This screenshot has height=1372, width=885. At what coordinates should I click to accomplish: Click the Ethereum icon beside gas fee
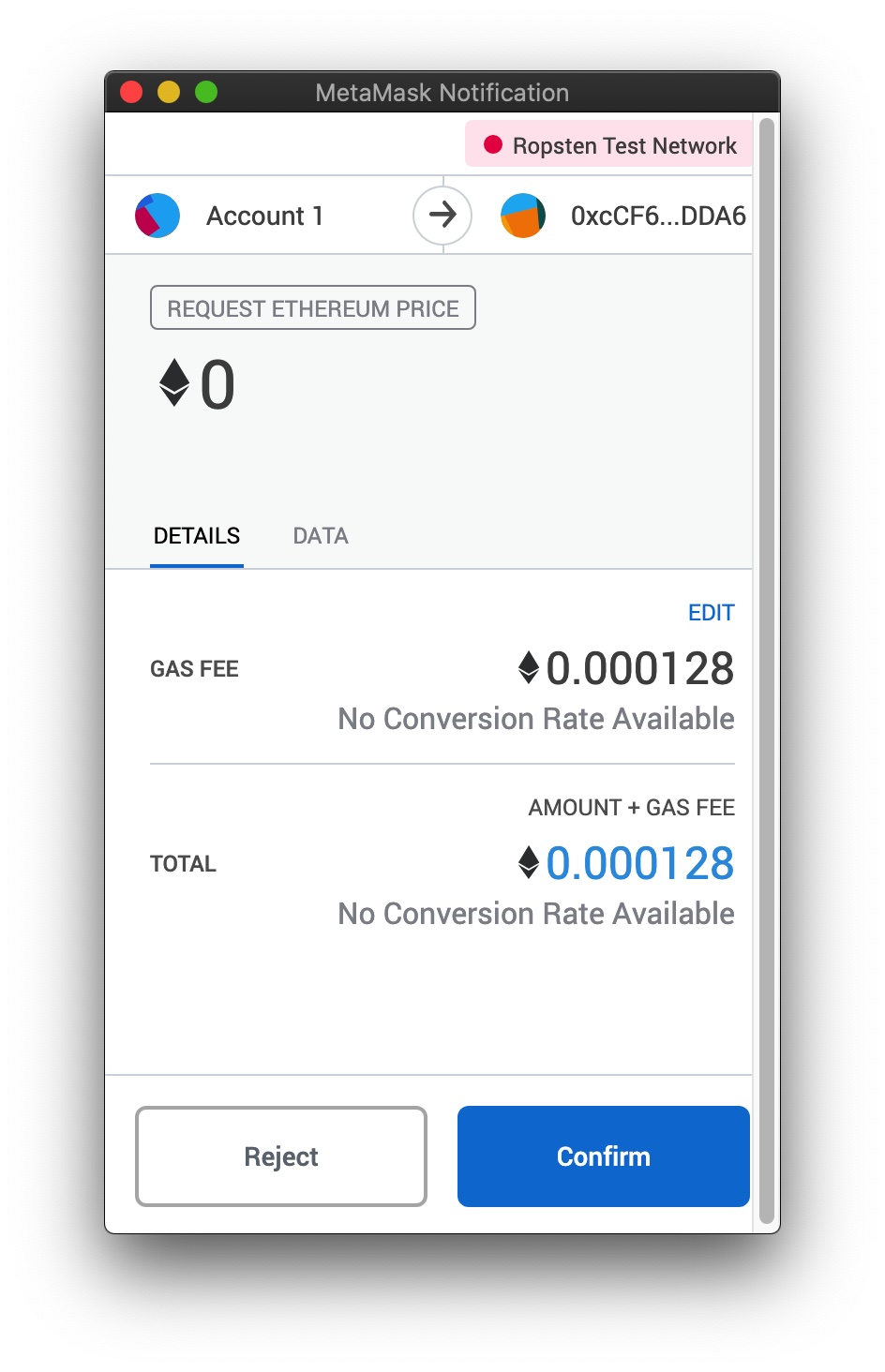tap(529, 668)
